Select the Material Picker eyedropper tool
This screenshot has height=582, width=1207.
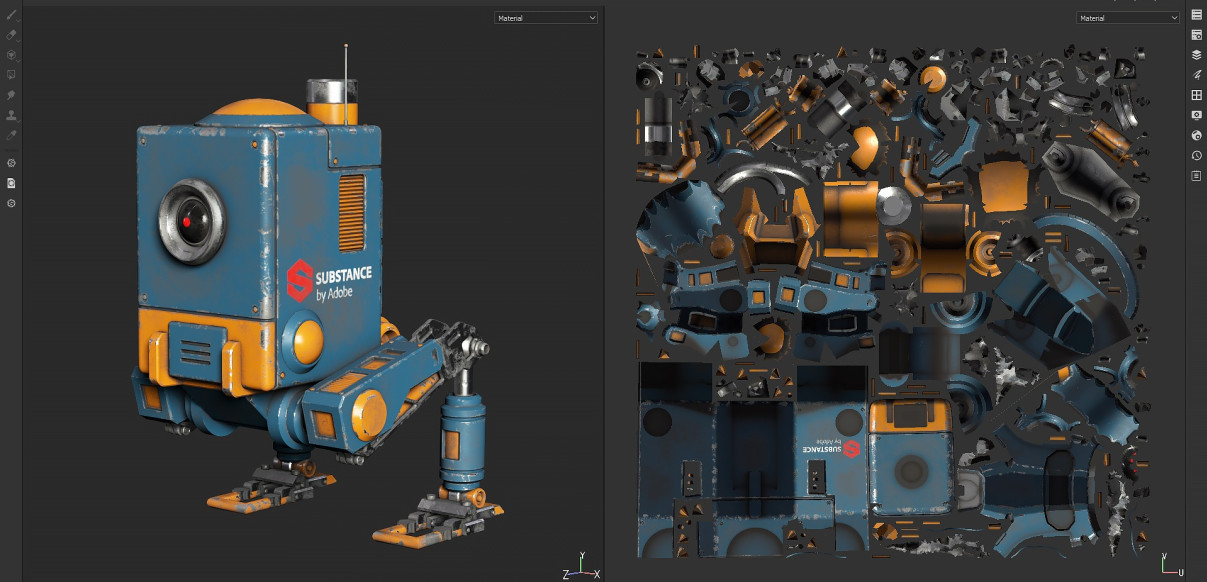coord(12,135)
